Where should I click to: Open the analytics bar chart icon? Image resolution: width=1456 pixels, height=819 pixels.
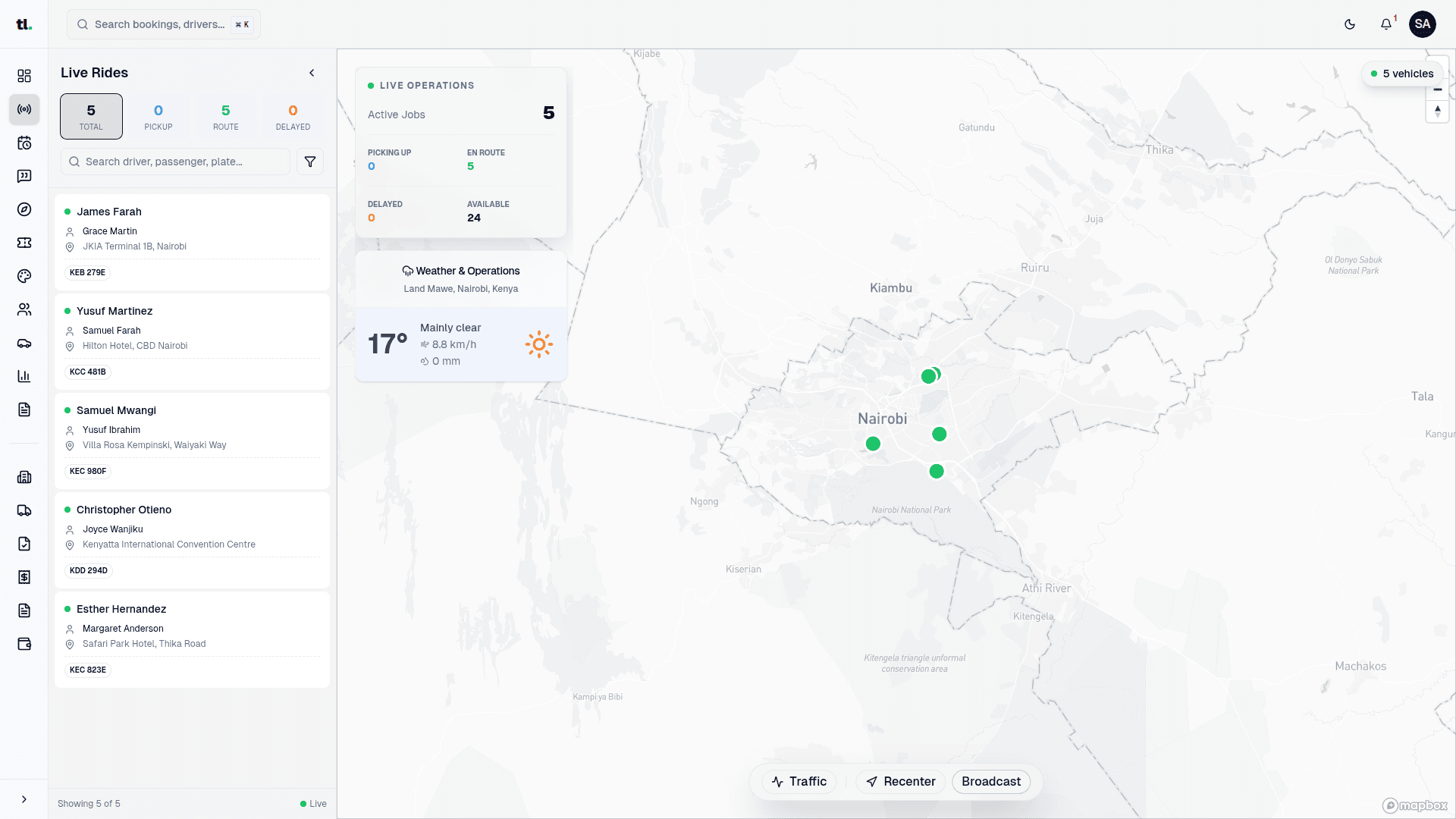(24, 376)
